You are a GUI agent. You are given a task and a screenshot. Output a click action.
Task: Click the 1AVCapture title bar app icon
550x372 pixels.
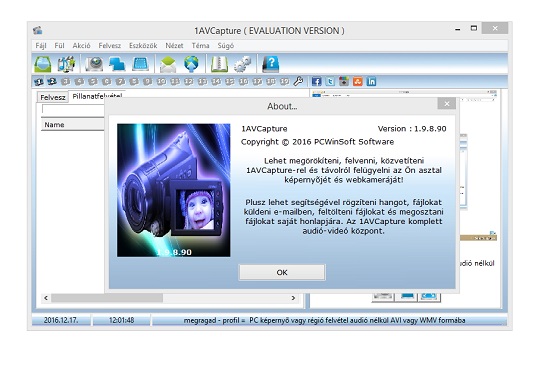pos(38,31)
